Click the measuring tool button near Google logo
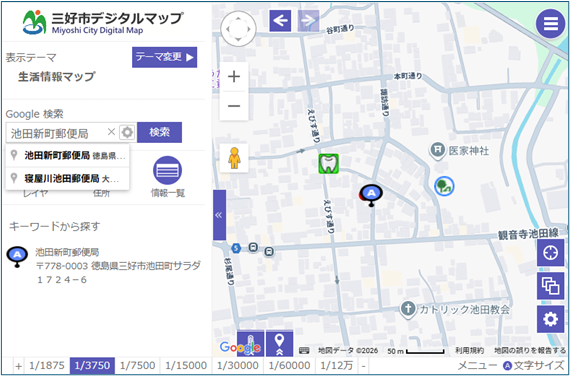The width and height of the screenshot is (570, 376). (x=250, y=344)
